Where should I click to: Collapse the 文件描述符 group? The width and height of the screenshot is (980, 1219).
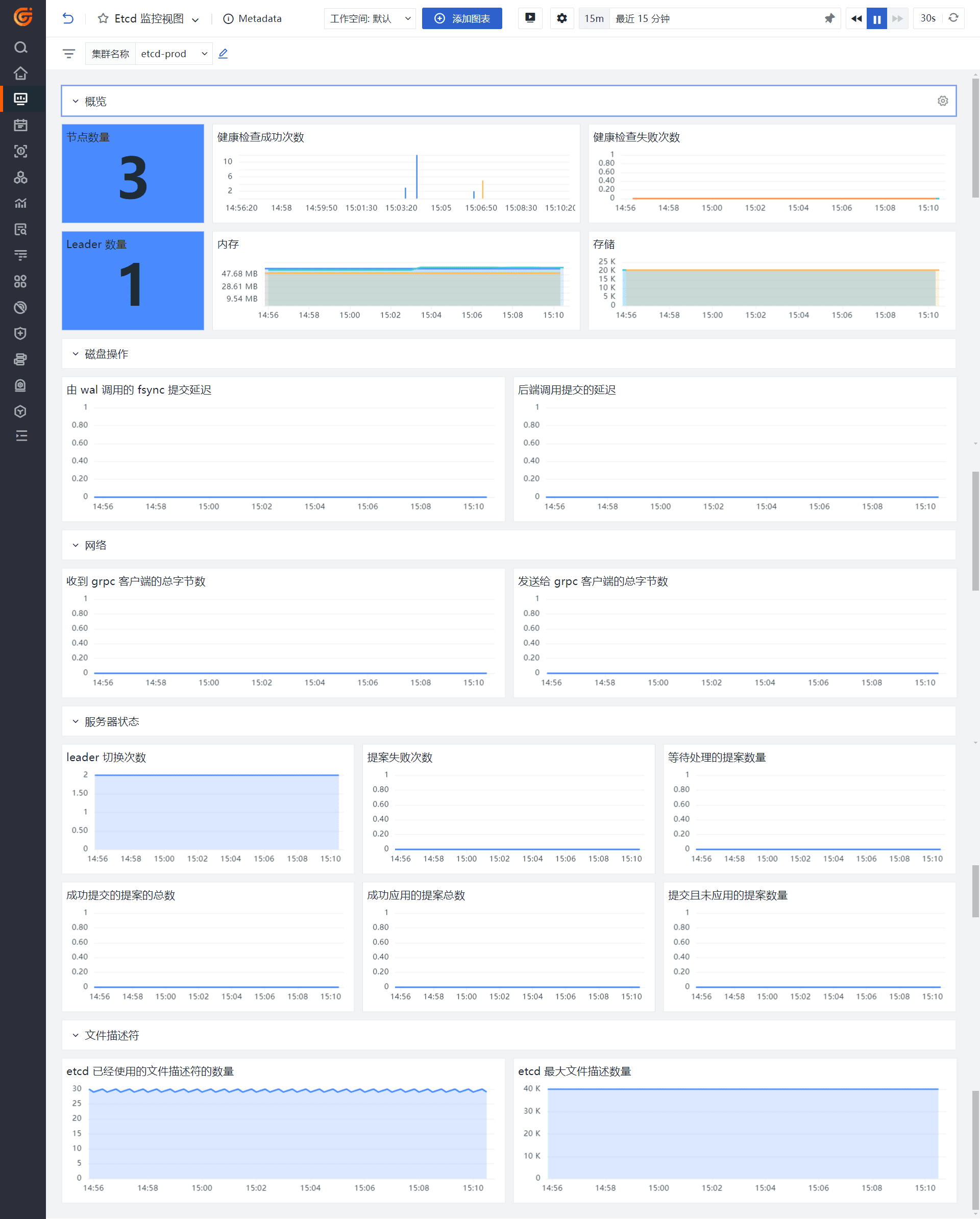coord(75,1035)
